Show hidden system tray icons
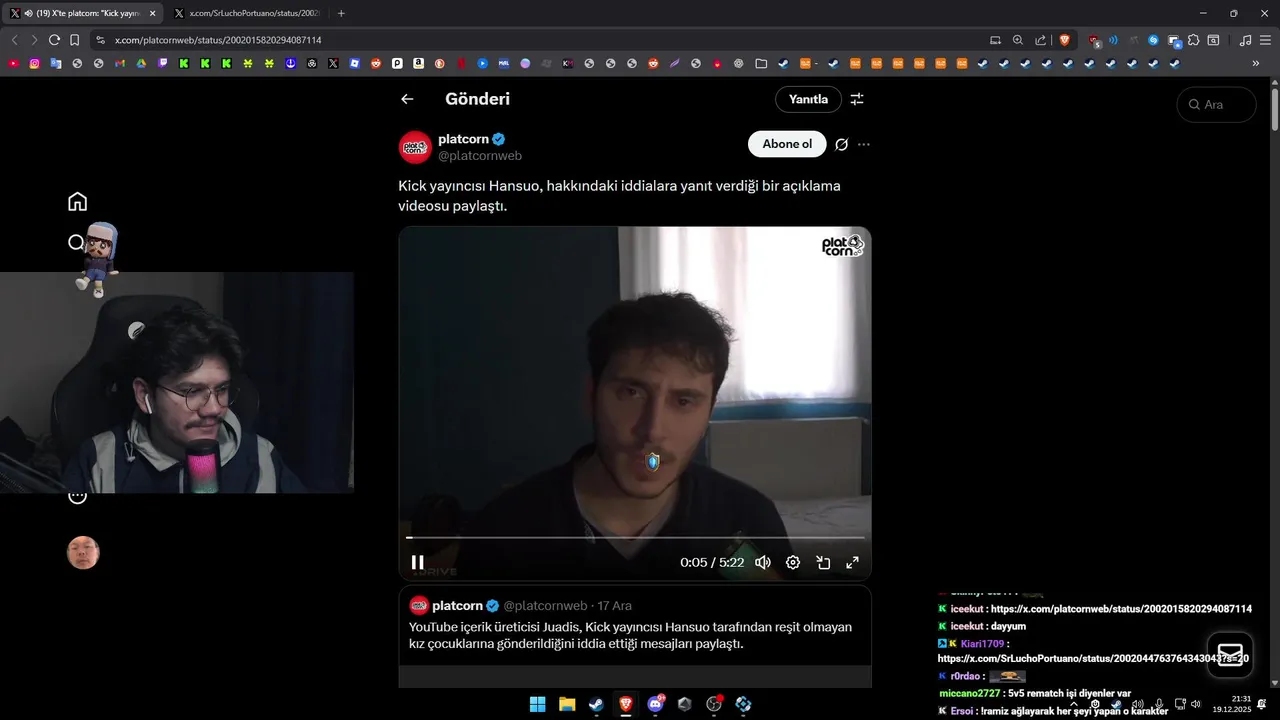This screenshot has height=720, width=1280. pos(1074,704)
